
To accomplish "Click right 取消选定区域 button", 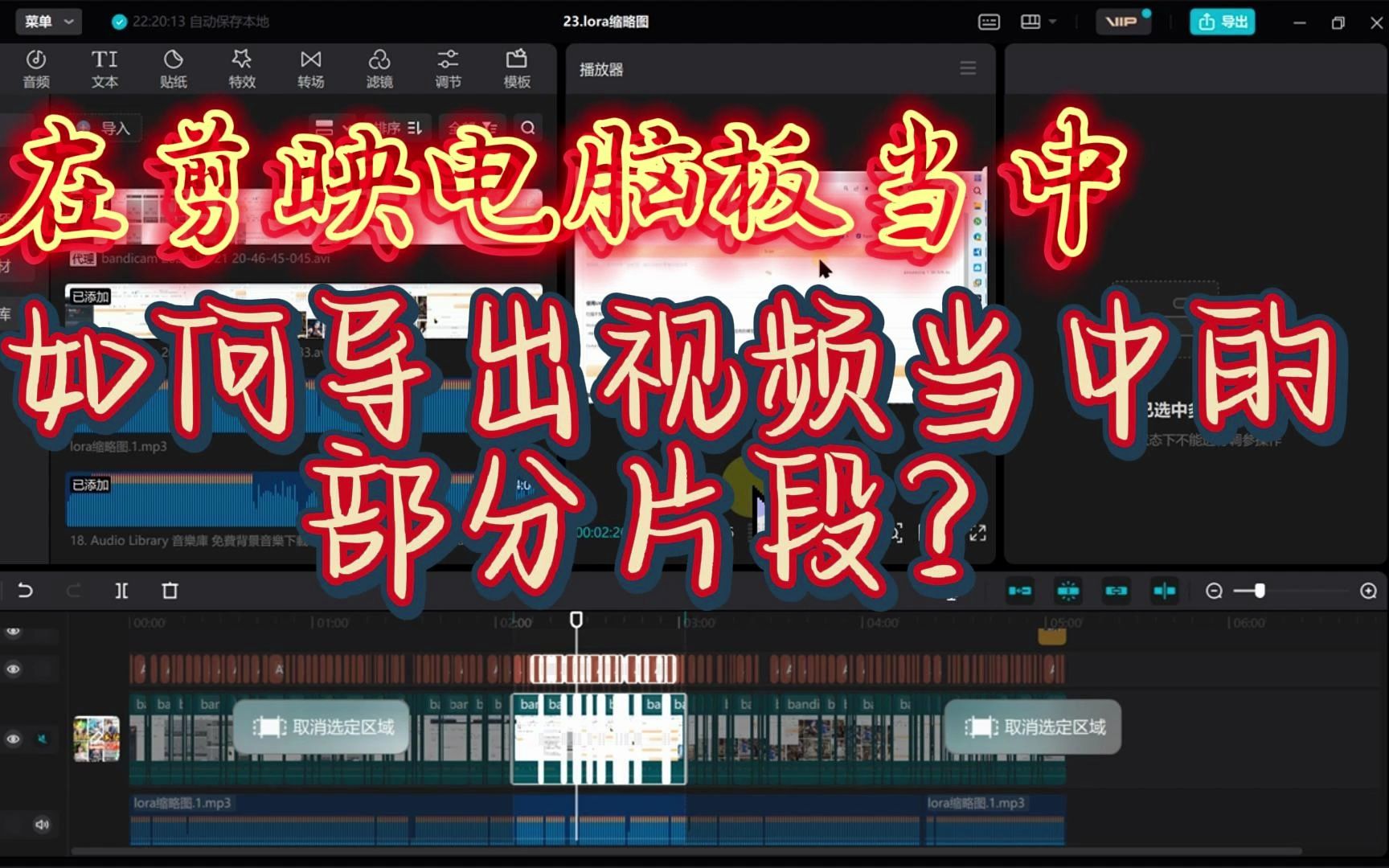I will (x=1033, y=727).
